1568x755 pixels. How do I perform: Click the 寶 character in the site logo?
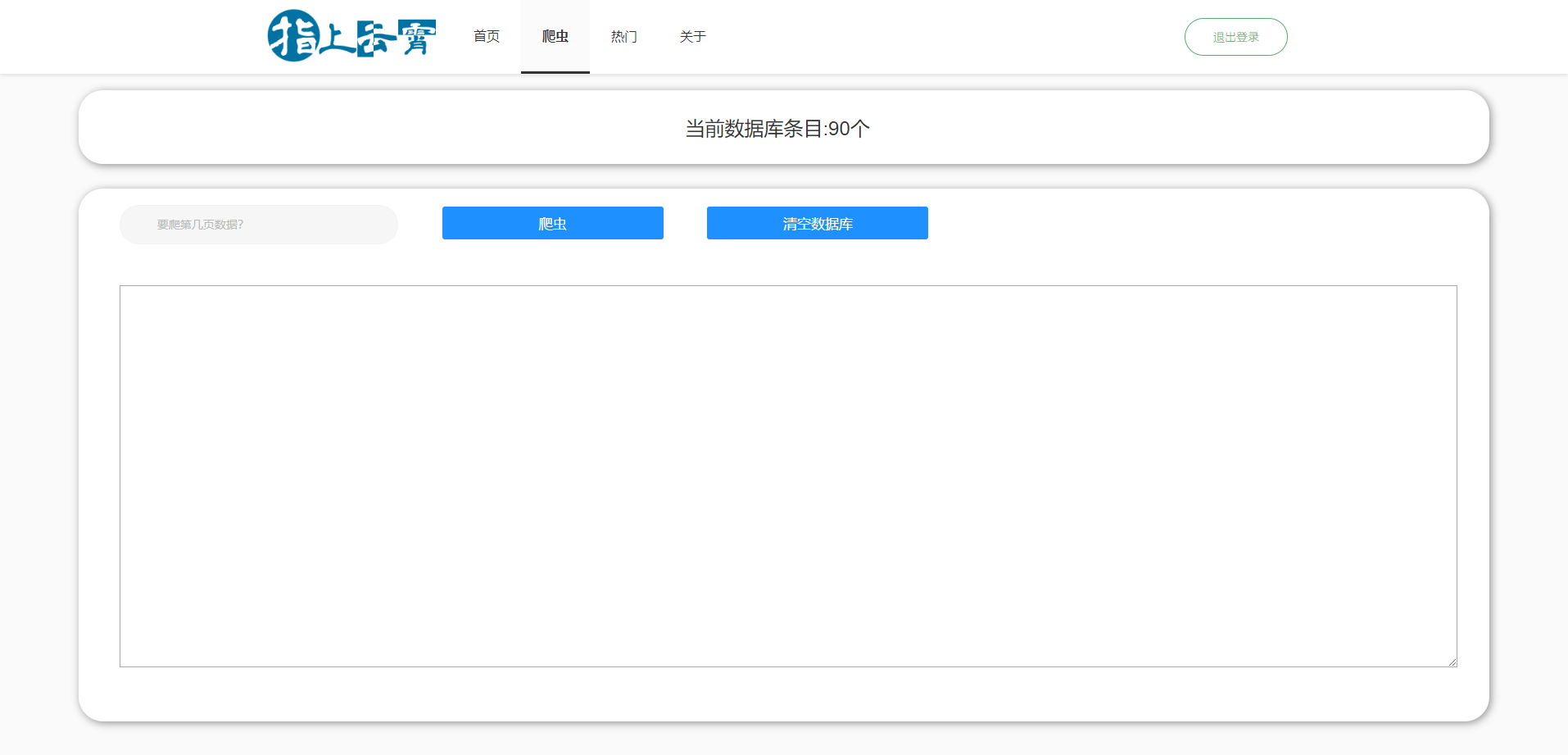tap(416, 37)
